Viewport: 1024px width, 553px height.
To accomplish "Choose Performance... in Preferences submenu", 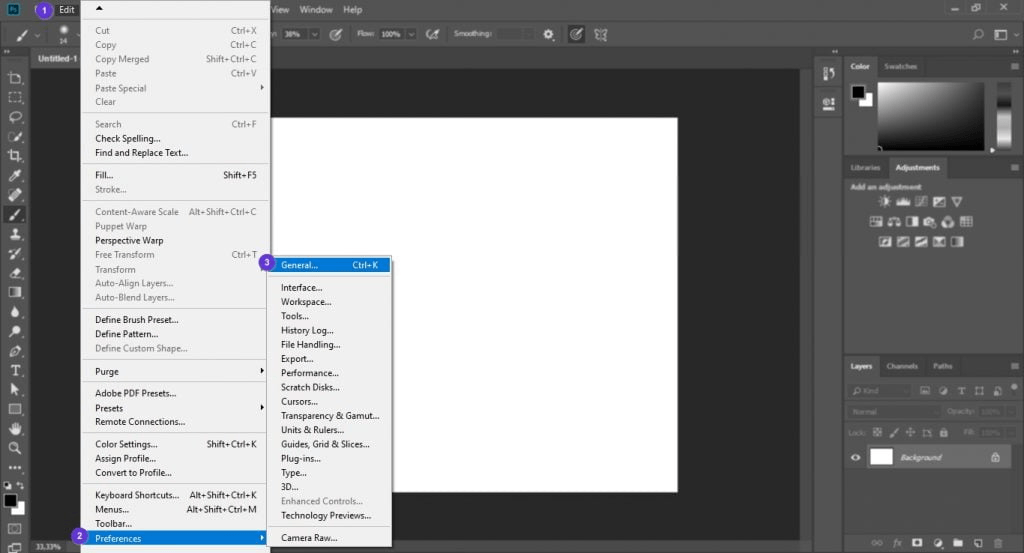I will (312, 373).
